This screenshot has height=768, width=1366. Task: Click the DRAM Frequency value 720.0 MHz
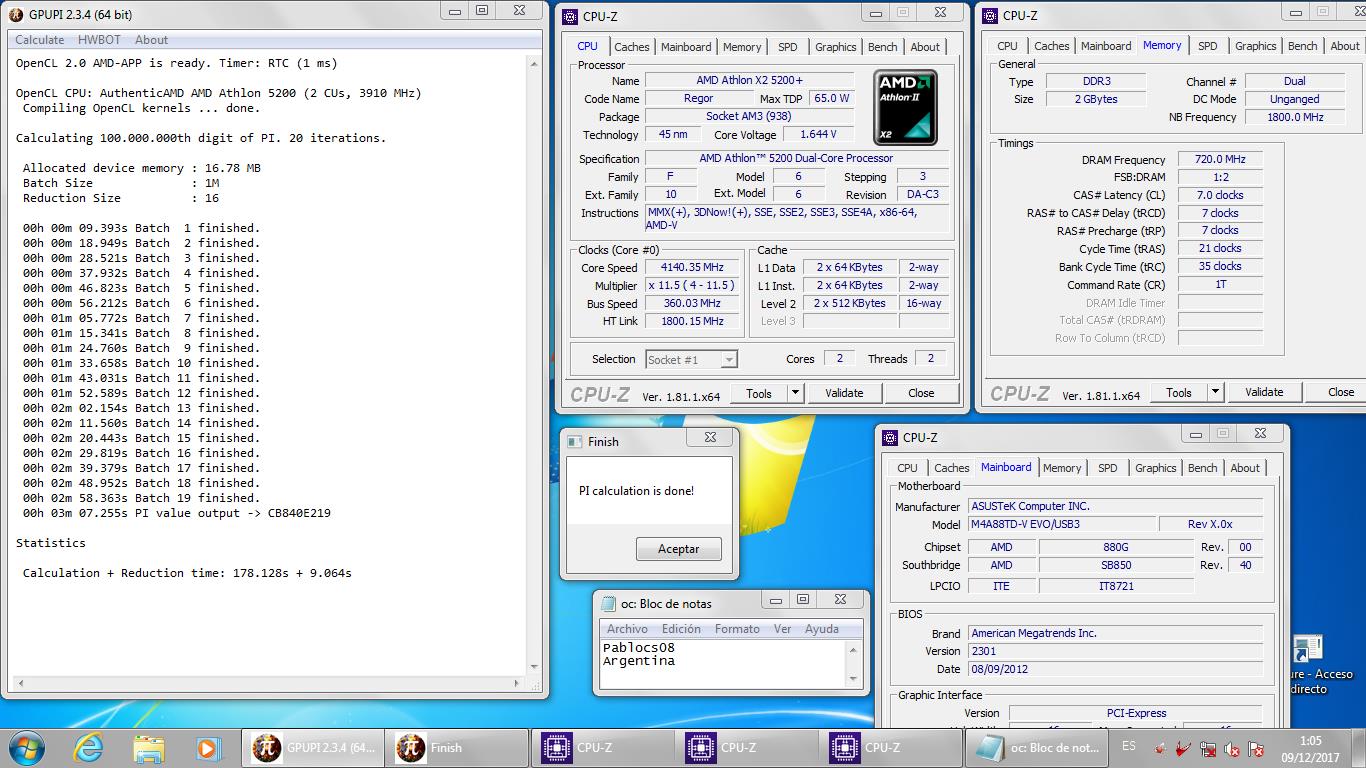(1220, 160)
